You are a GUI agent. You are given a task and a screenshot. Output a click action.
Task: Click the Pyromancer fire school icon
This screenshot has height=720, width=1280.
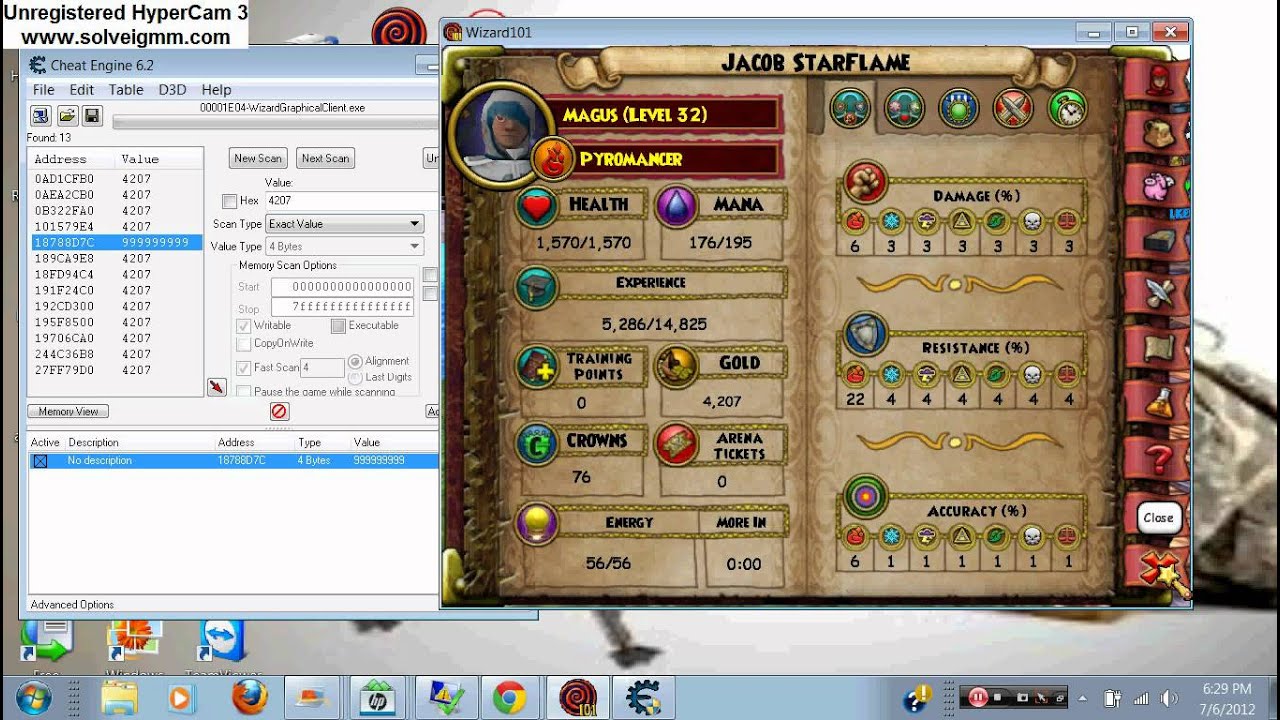[551, 157]
